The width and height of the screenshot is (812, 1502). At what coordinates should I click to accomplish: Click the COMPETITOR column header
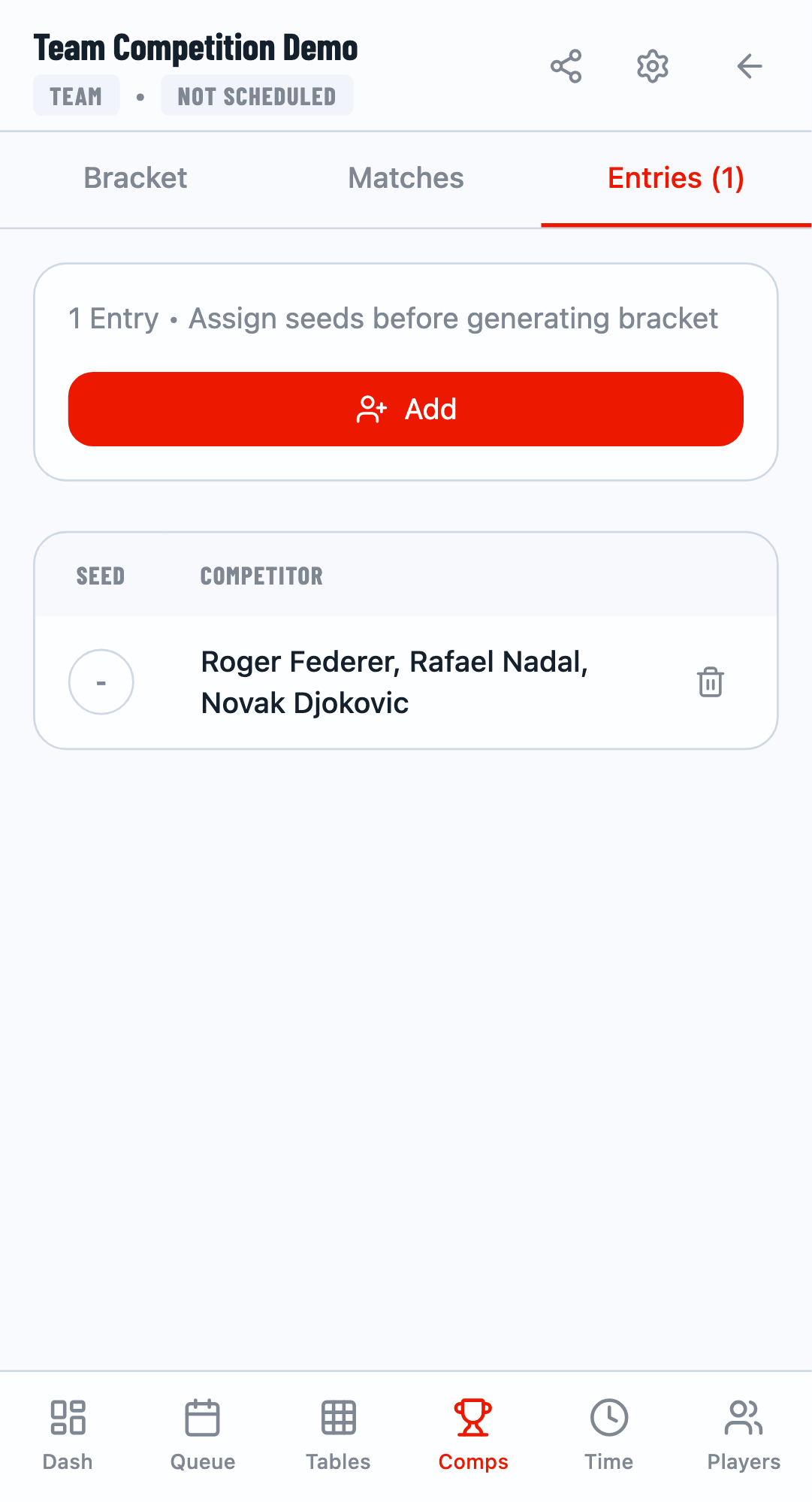pyautogui.click(x=261, y=576)
